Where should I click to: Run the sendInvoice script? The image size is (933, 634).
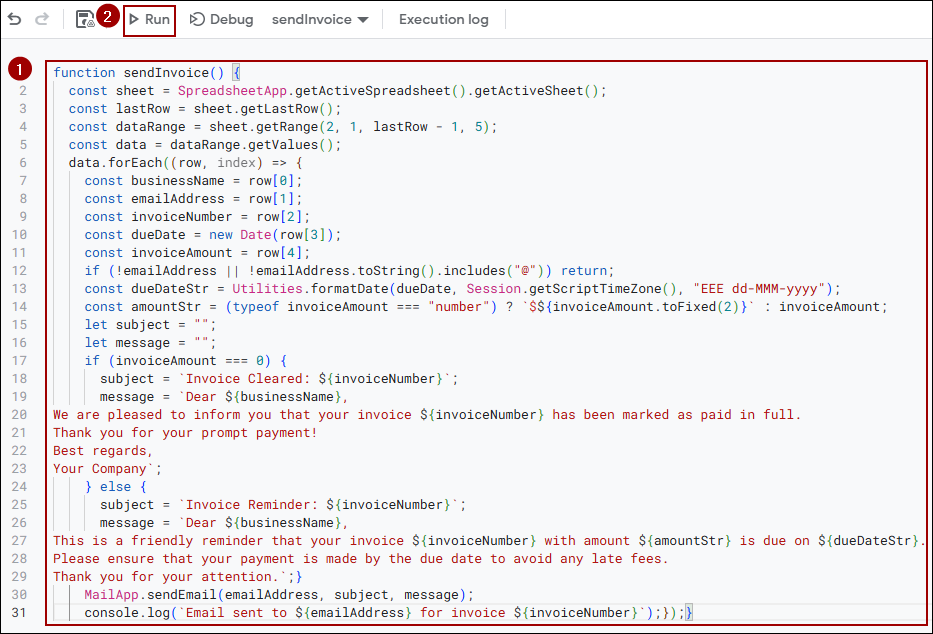click(x=149, y=19)
